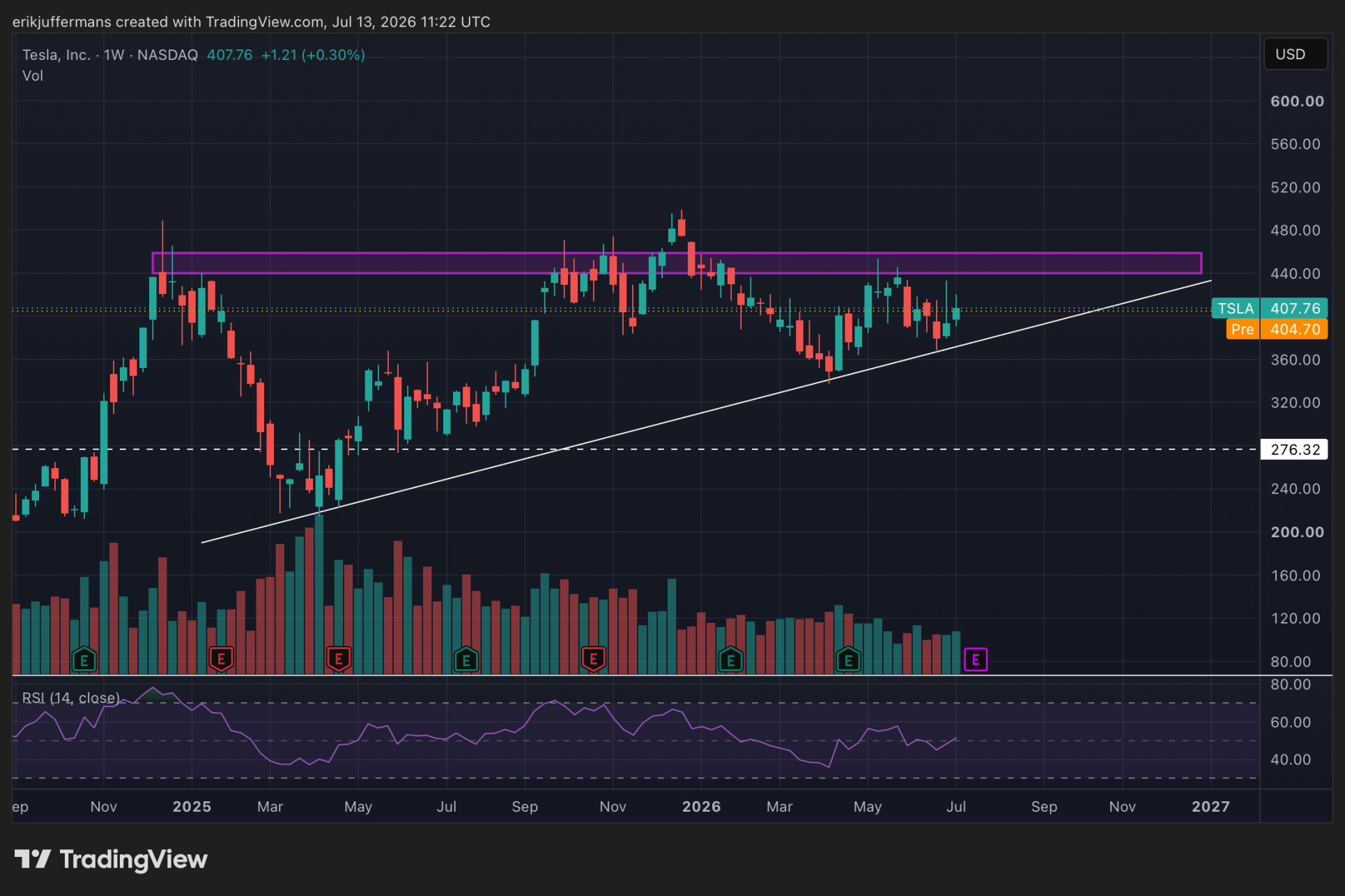
Task: Click the green earnings icon near July 2025
Action: click(466, 659)
